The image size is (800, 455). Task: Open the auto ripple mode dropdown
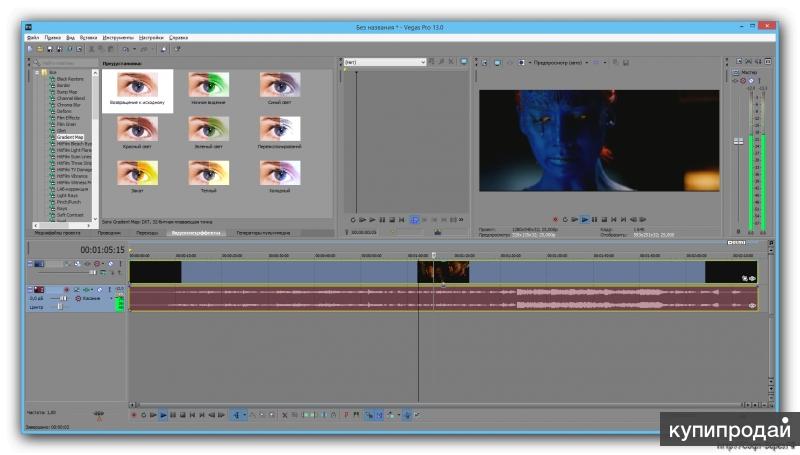[x=398, y=415]
